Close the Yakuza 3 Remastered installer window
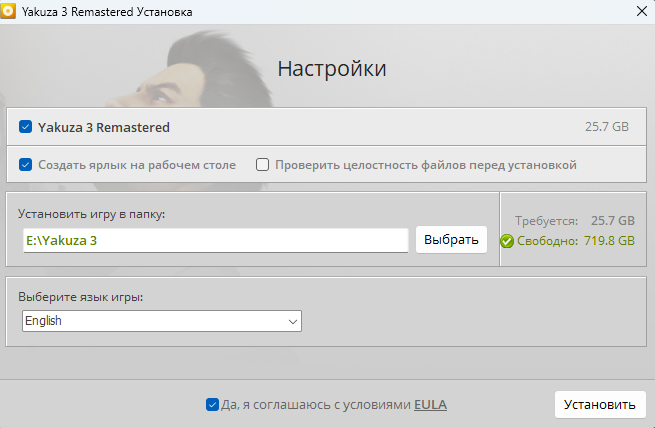Screen dimensions: 655x428 pos(642,11)
